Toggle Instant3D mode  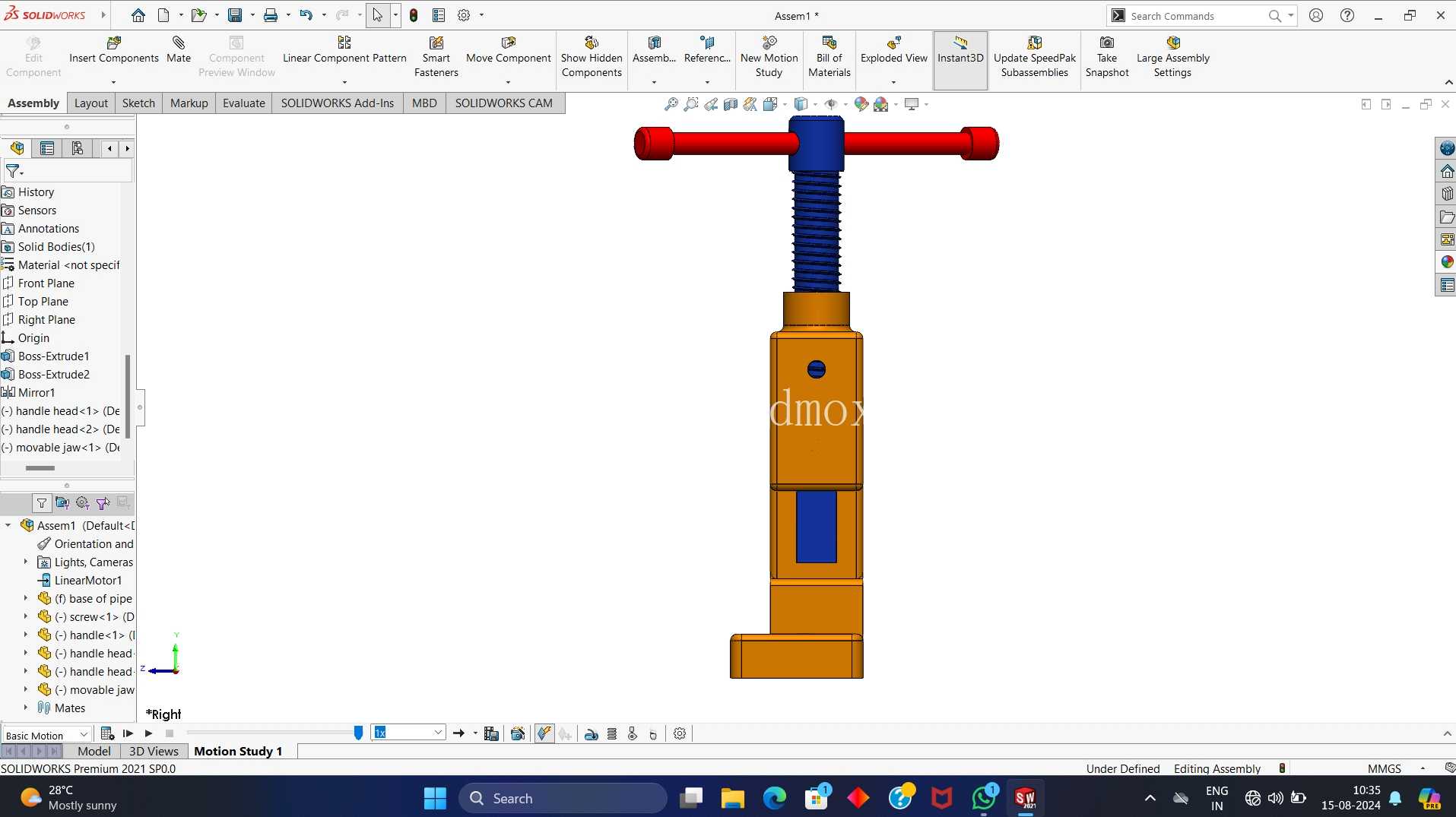click(960, 60)
